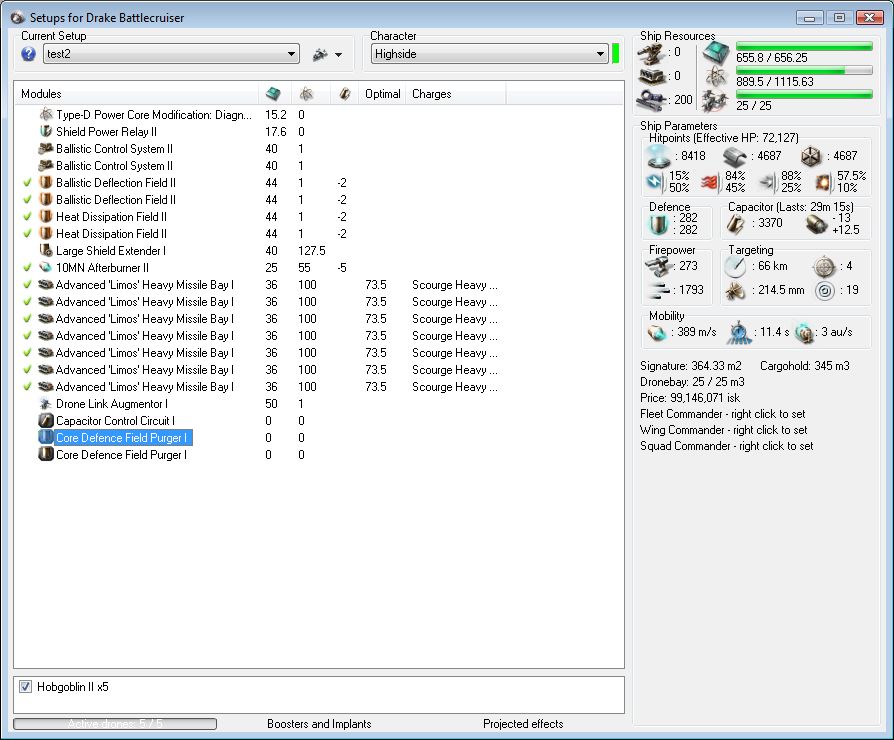Click the green character status indicator
894x740 pixels.
pyautogui.click(x=616, y=54)
